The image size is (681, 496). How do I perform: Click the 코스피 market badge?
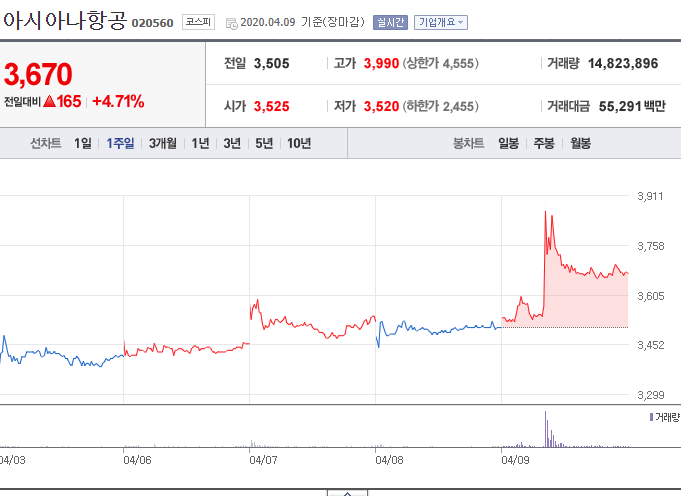tap(198, 22)
